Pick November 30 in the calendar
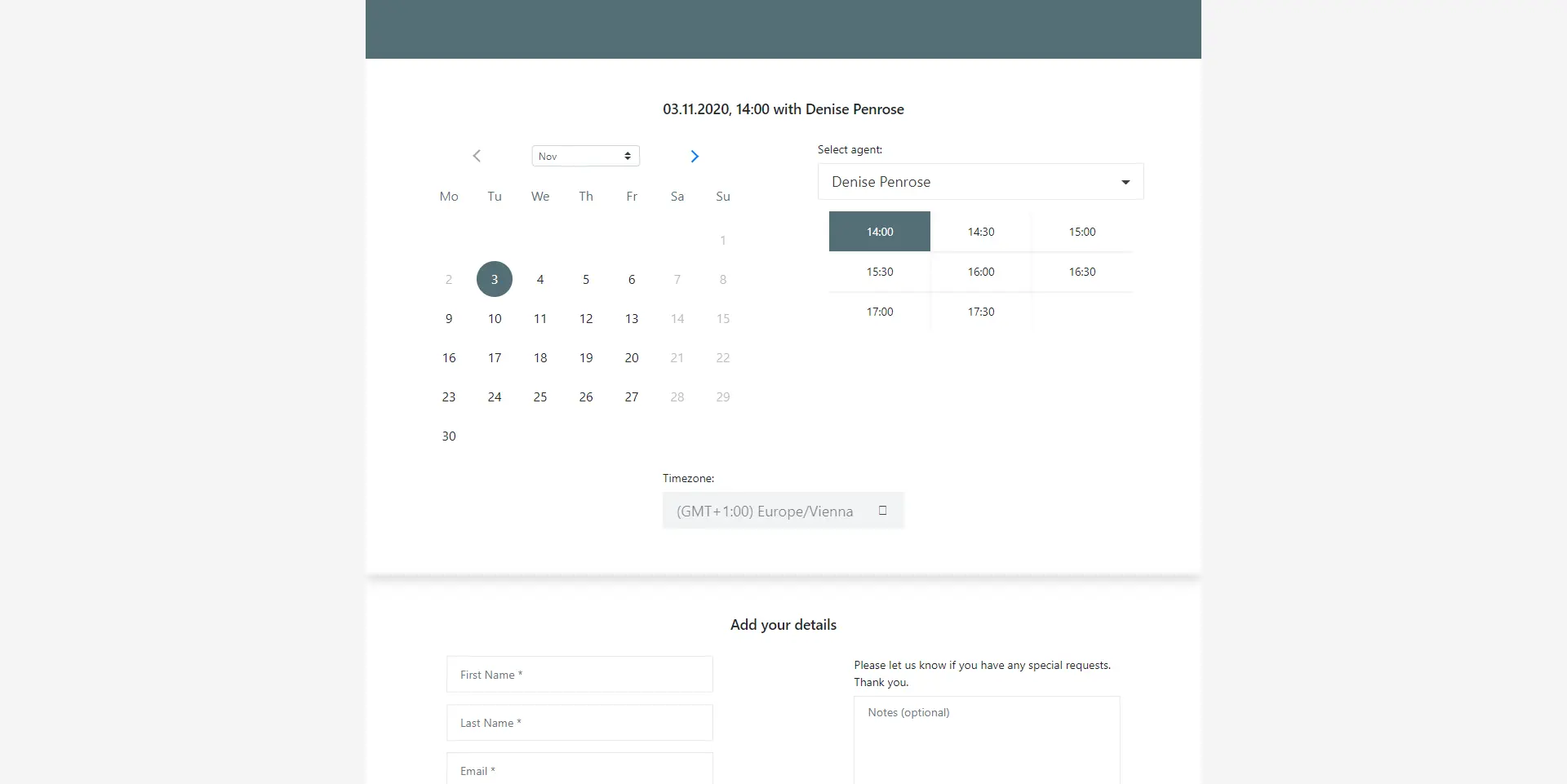 tap(449, 436)
